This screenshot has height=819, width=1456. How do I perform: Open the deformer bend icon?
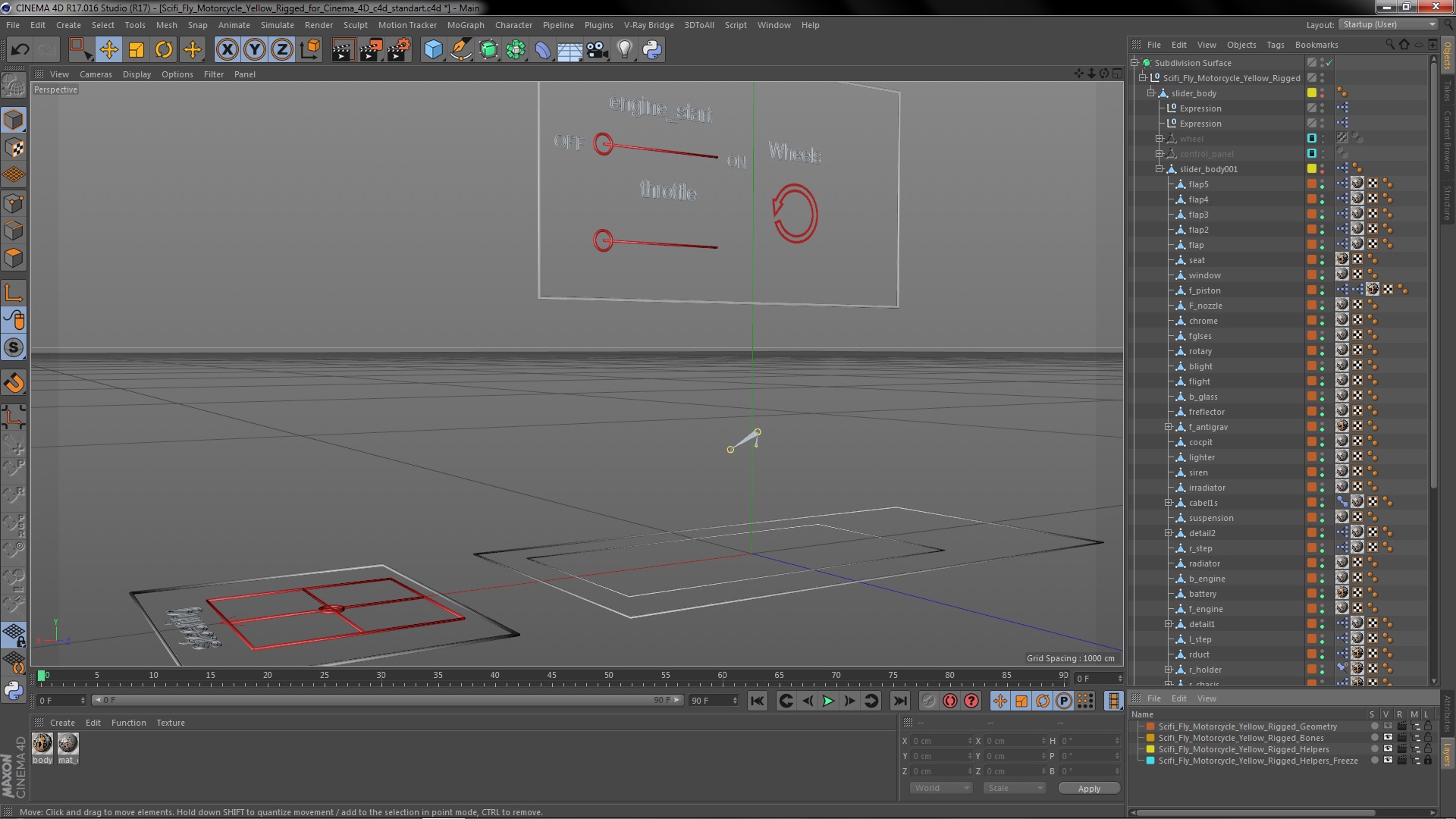tap(543, 50)
